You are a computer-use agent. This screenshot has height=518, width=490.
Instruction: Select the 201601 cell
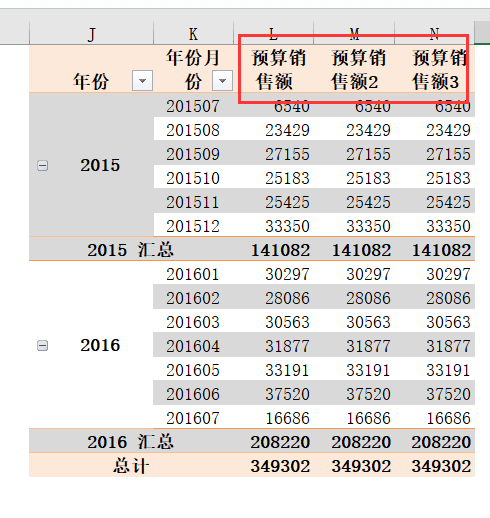pos(193,274)
